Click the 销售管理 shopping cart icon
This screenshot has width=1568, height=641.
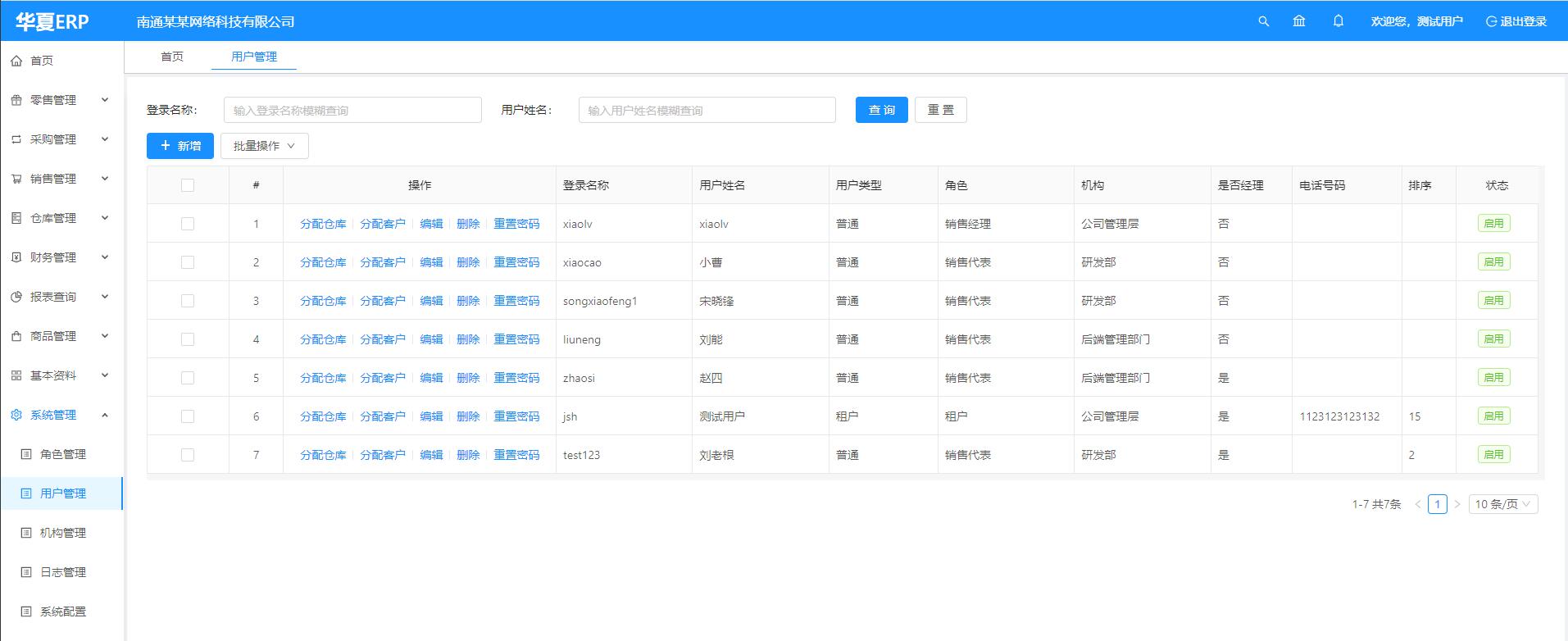pyautogui.click(x=16, y=179)
